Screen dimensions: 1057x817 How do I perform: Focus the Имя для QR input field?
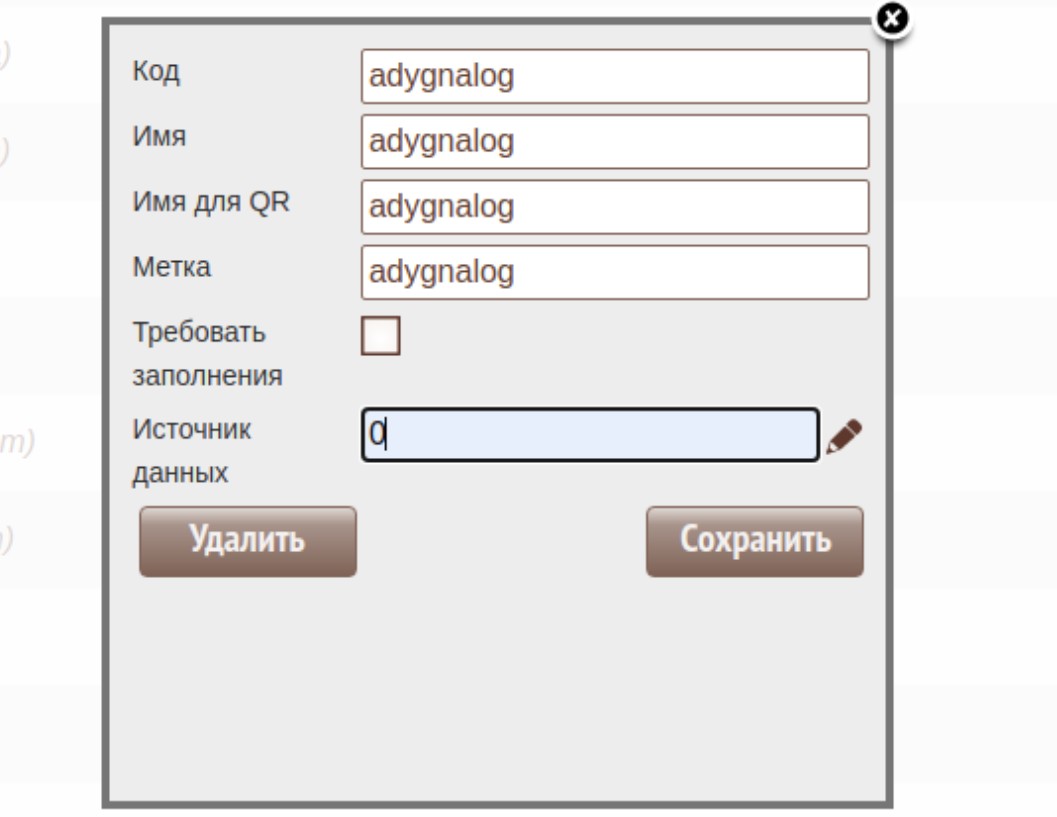614,207
